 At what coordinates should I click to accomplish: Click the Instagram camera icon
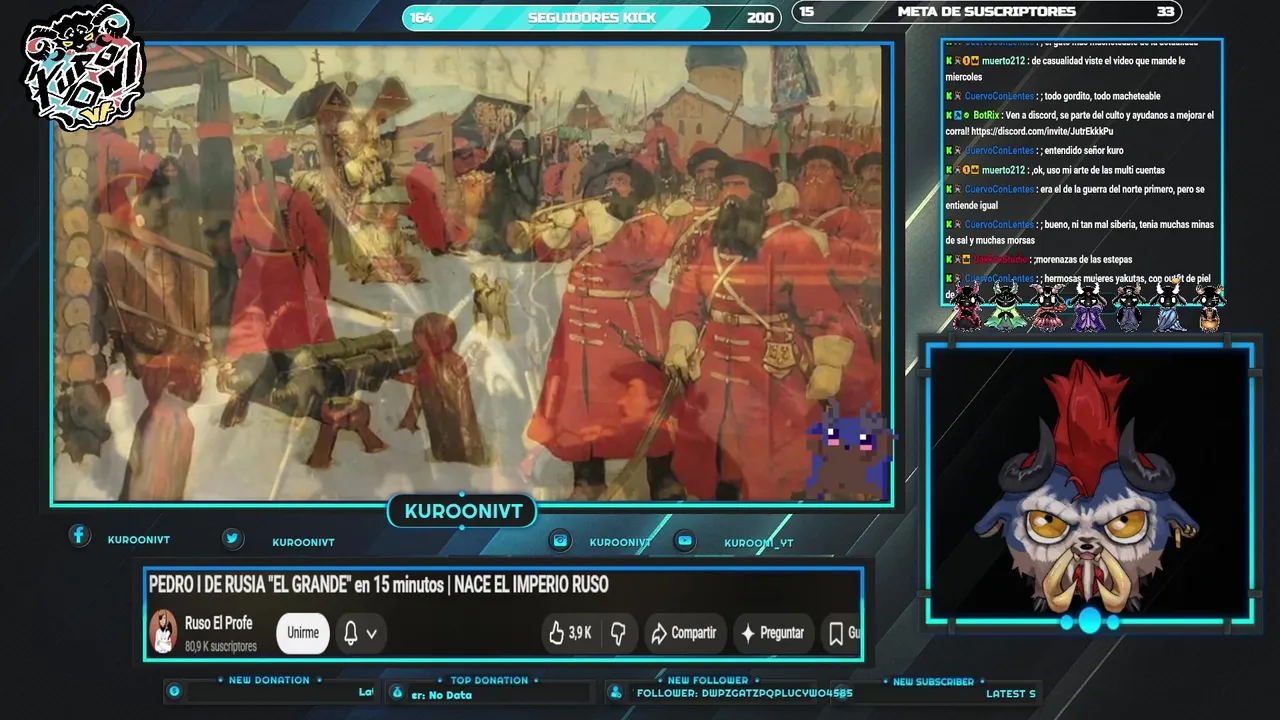561,540
